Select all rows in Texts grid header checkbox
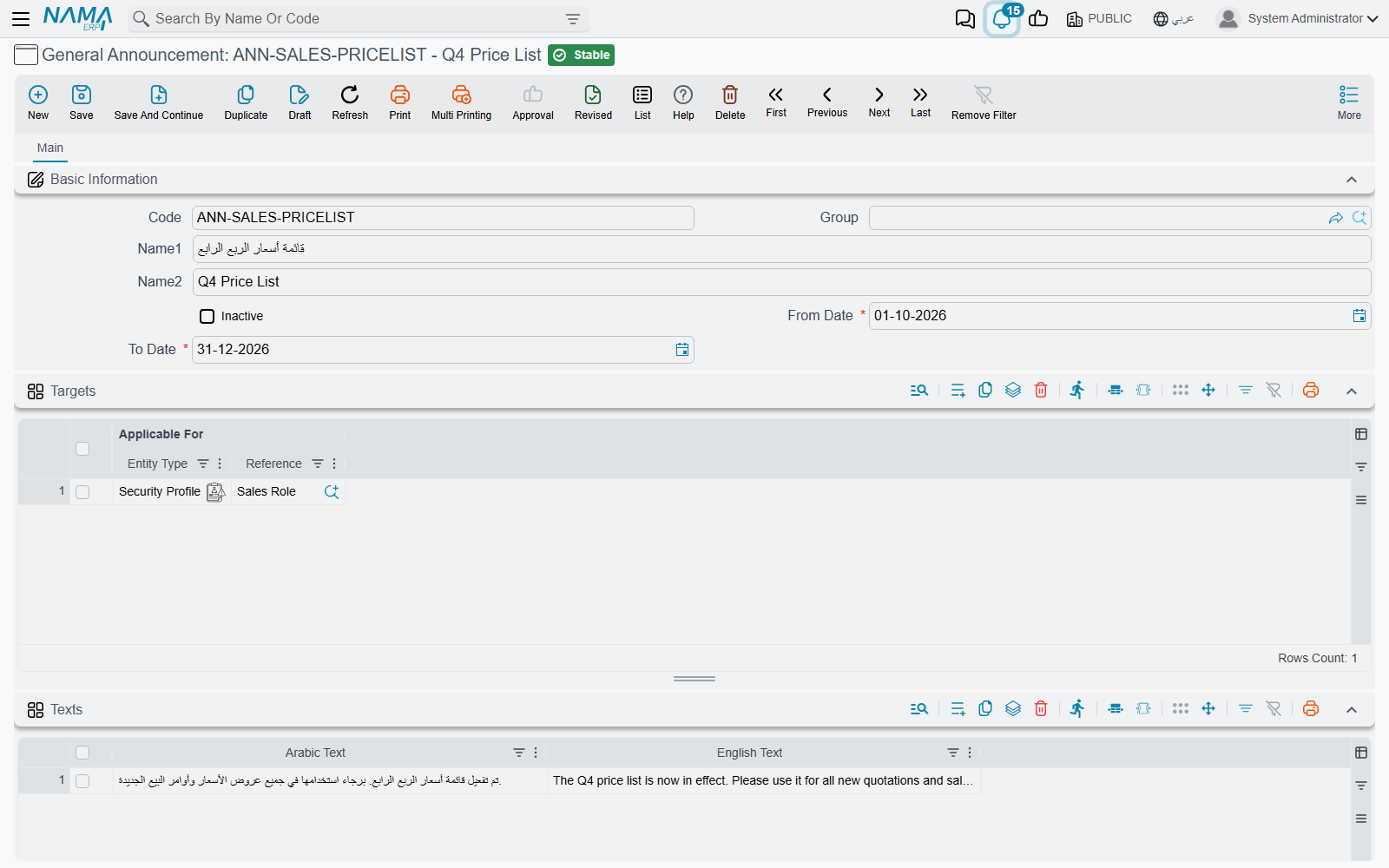Screen dimensions: 1389x868 [82, 753]
